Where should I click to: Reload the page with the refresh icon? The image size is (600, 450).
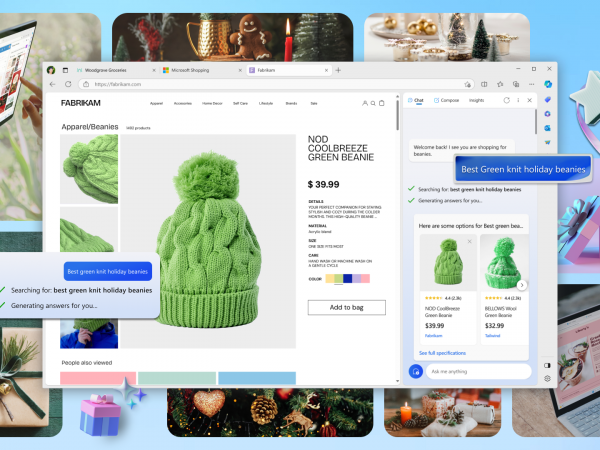click(68, 84)
